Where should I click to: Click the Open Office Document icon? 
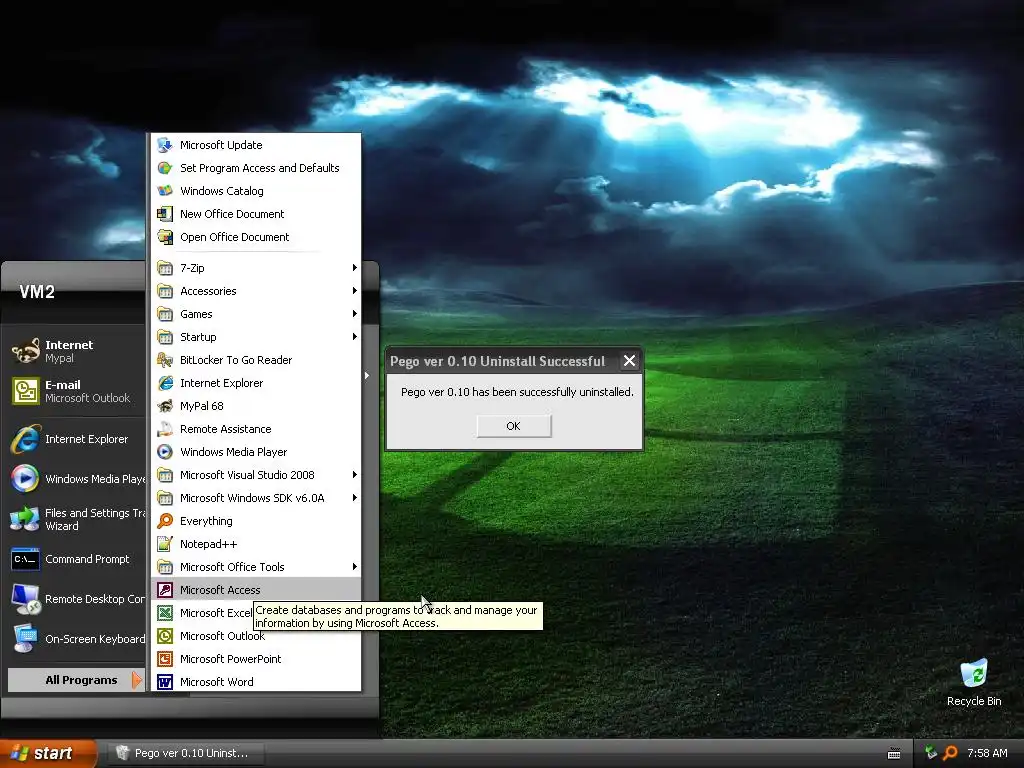point(165,237)
